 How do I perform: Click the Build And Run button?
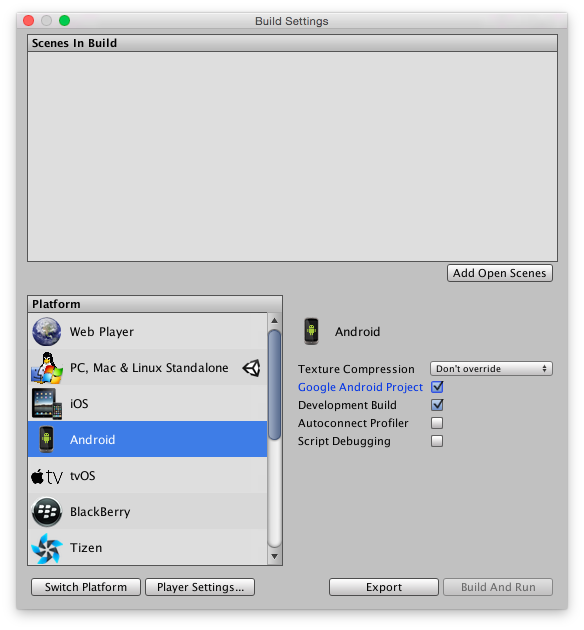coord(498,587)
